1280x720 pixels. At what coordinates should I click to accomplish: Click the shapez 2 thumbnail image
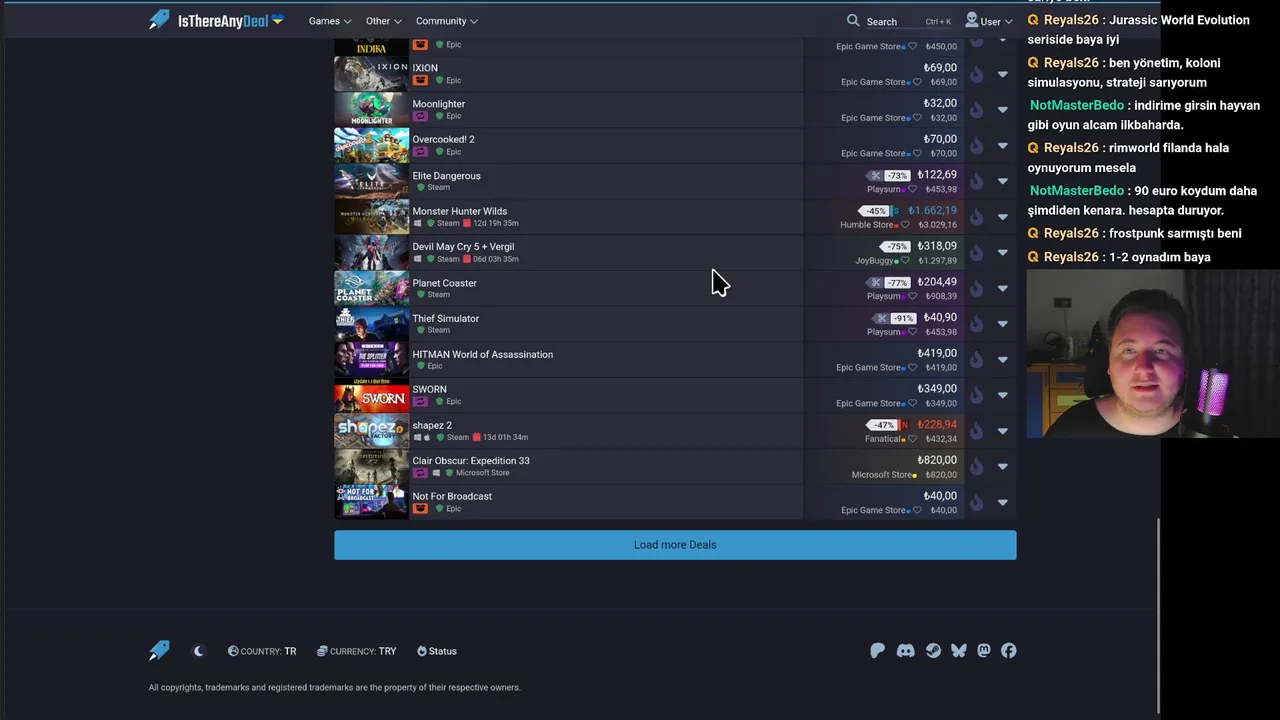tap(371, 431)
